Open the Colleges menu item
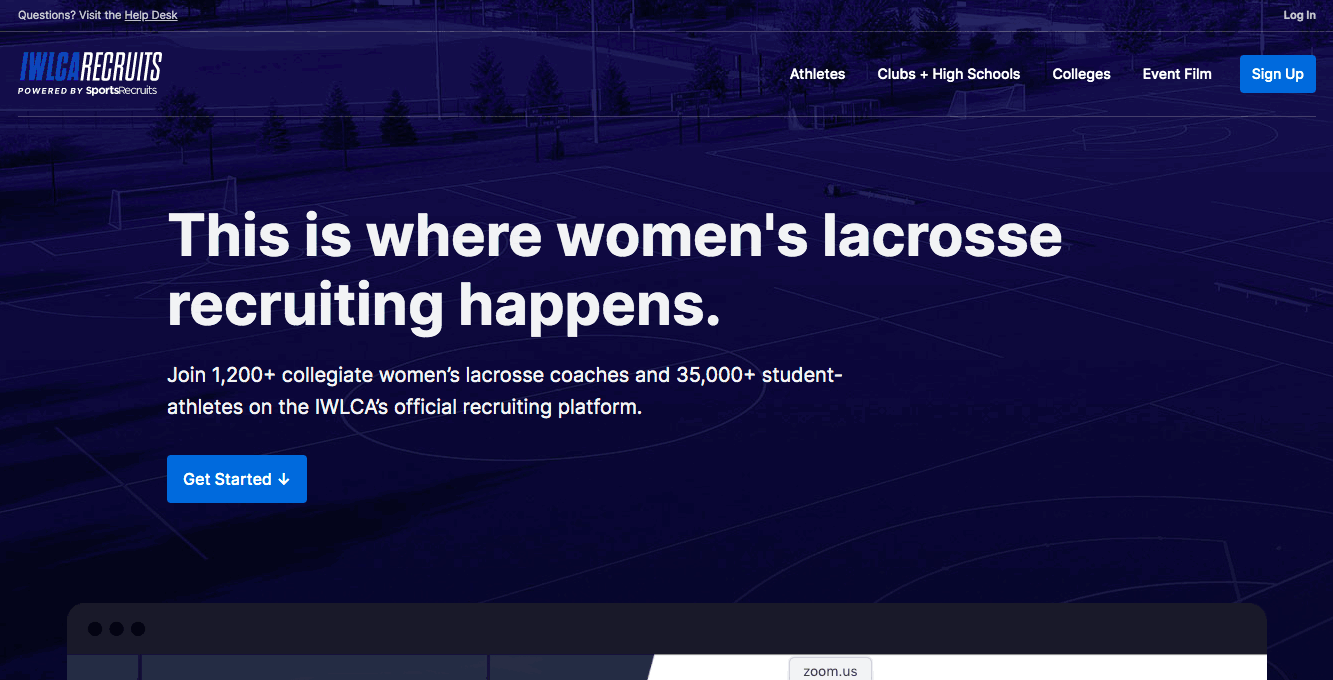This screenshot has height=680, width=1333. coord(1081,74)
